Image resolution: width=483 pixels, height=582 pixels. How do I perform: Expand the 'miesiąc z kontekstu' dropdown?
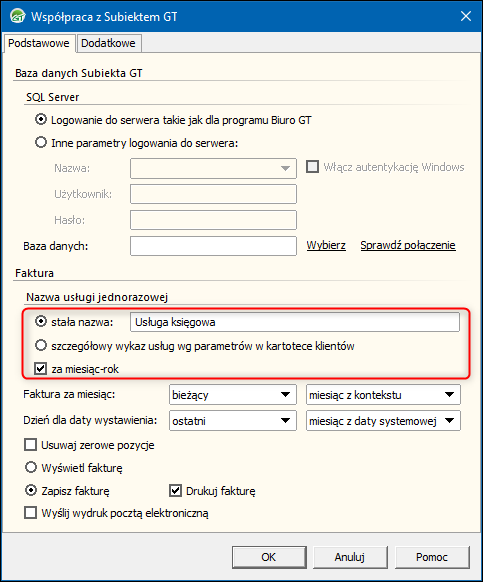(383, 395)
